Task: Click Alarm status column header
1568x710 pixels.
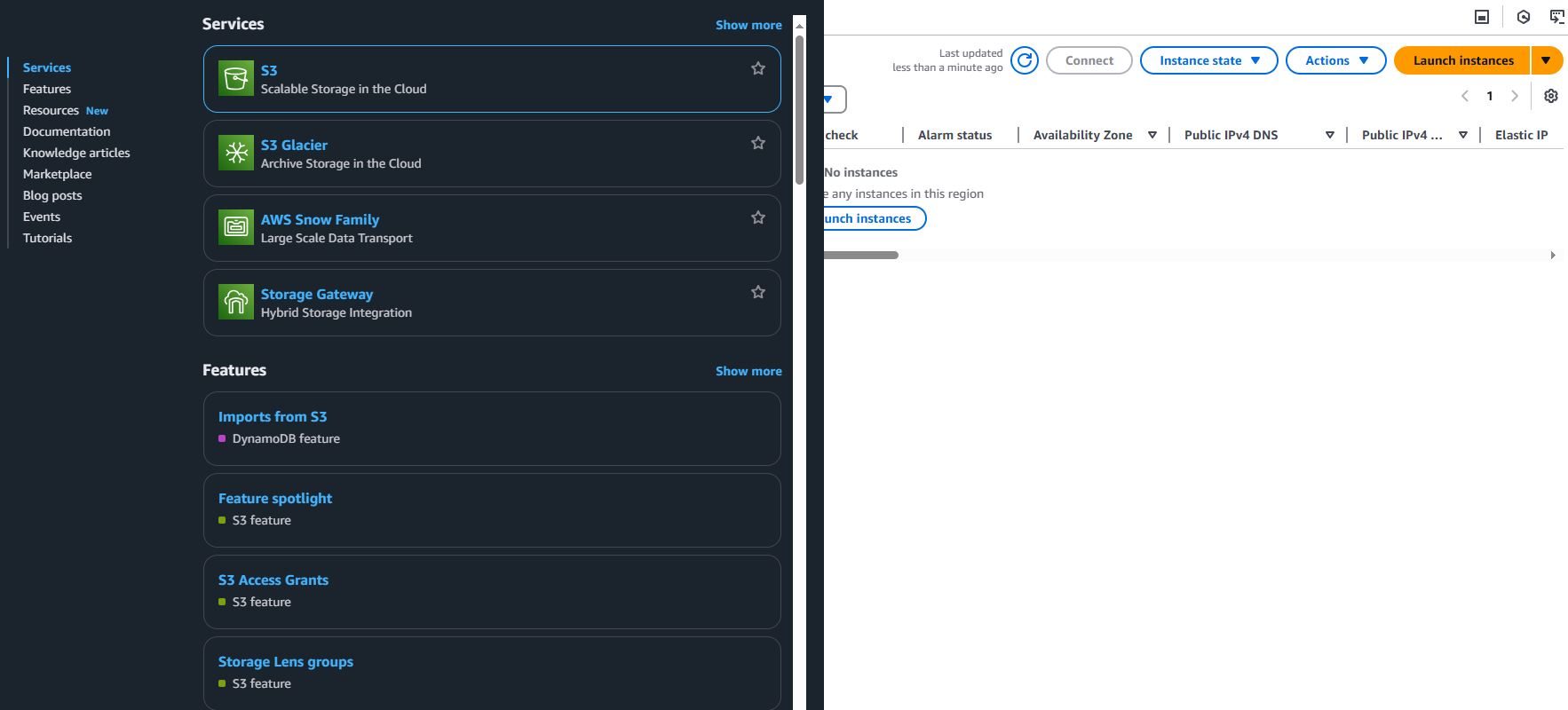Action: pos(954,135)
